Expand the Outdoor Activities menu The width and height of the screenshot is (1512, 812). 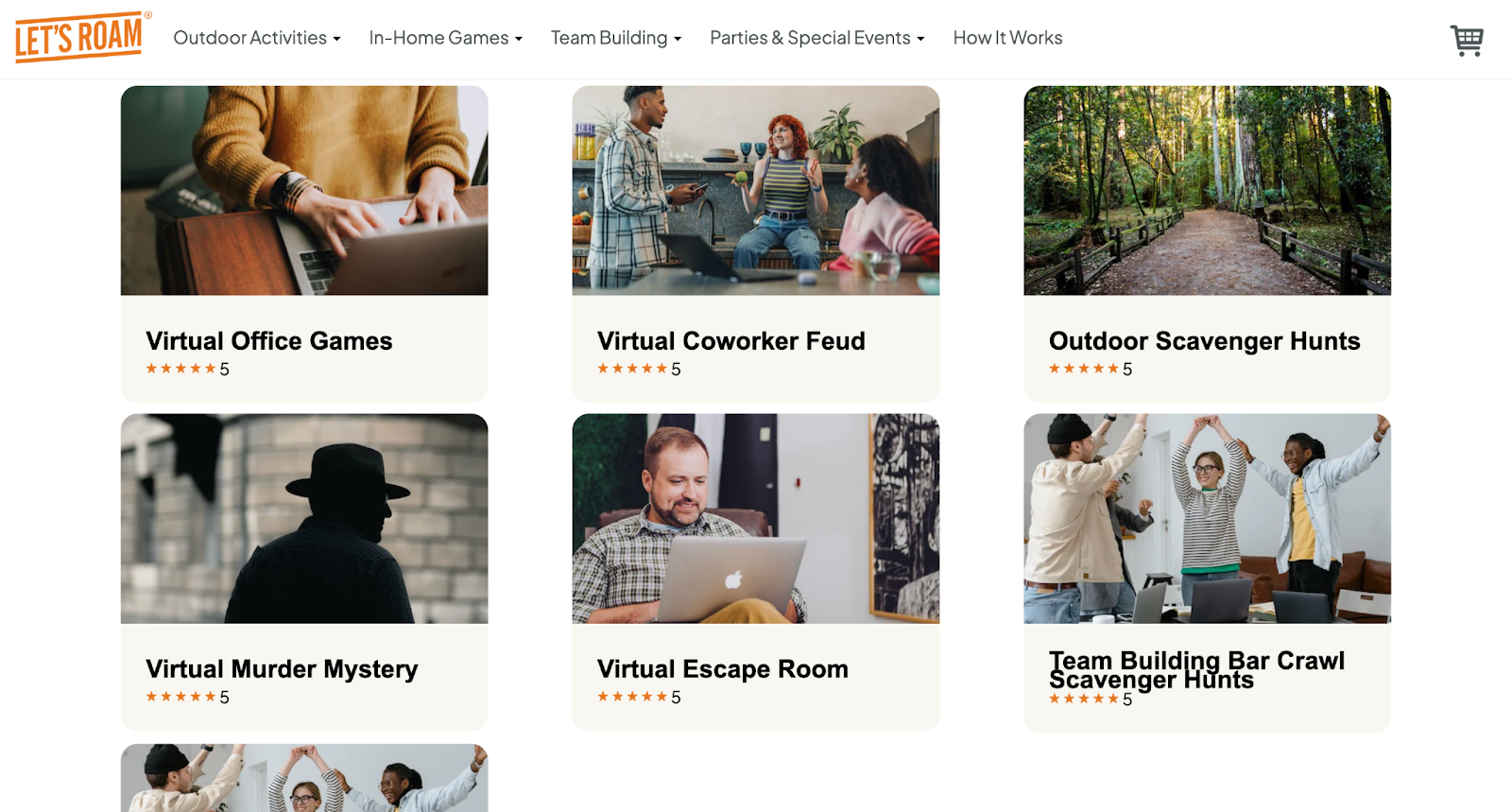[257, 38]
